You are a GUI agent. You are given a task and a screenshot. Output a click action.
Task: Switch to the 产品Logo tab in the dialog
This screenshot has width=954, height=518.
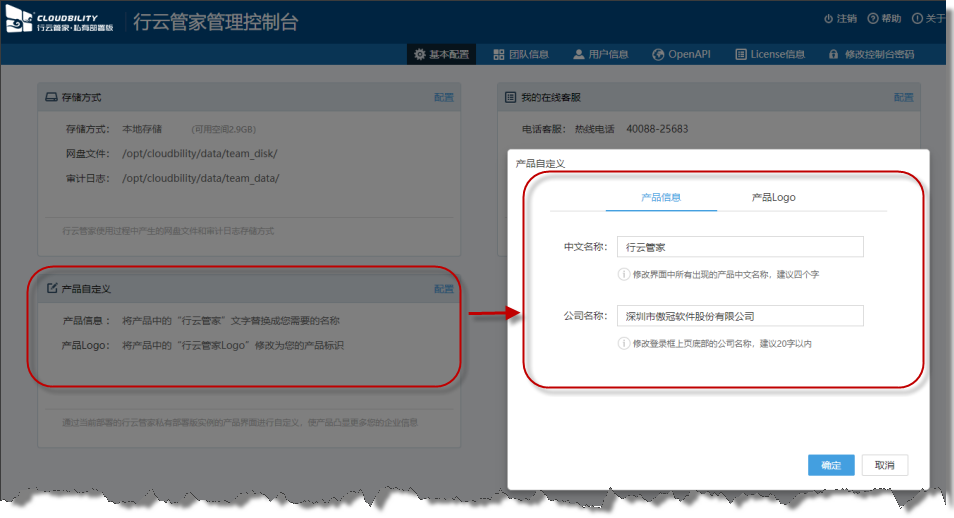(773, 197)
